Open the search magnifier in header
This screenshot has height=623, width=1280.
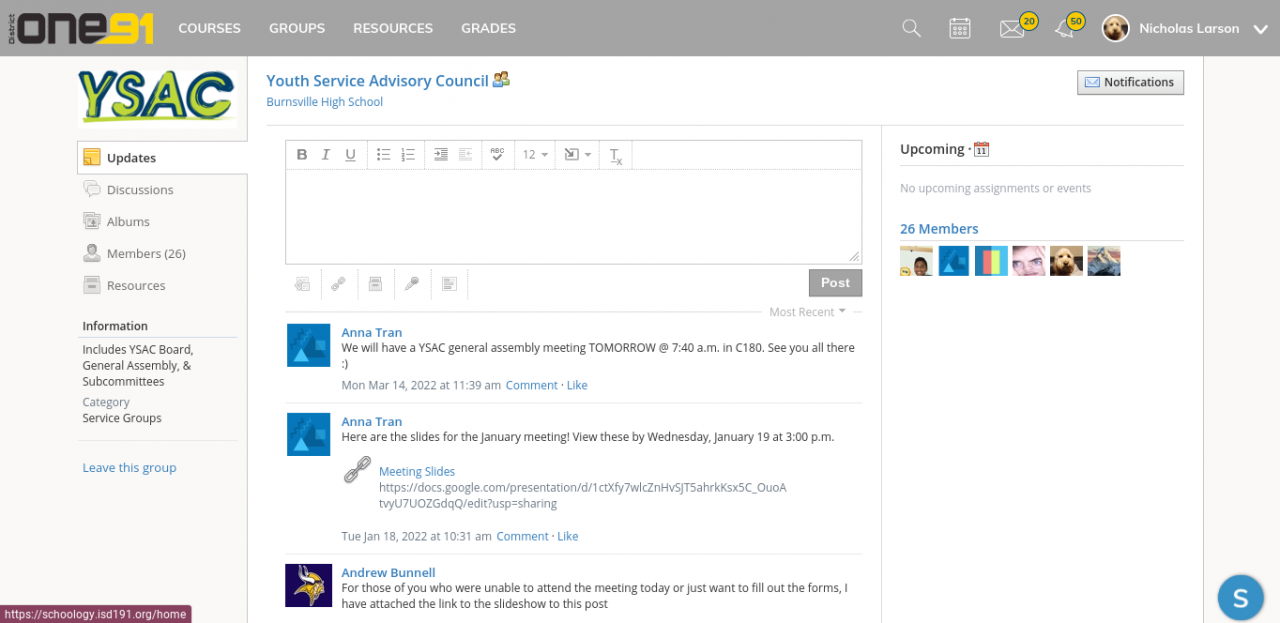[x=911, y=28]
